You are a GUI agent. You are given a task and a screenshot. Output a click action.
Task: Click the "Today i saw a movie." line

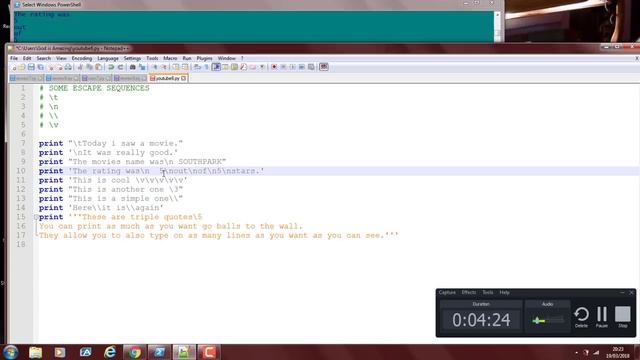point(111,143)
